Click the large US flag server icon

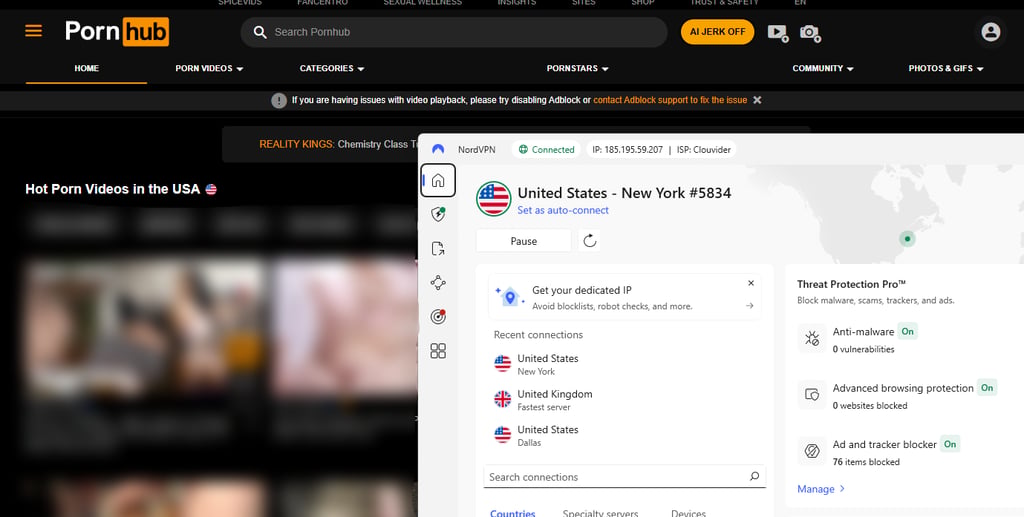tap(494, 198)
